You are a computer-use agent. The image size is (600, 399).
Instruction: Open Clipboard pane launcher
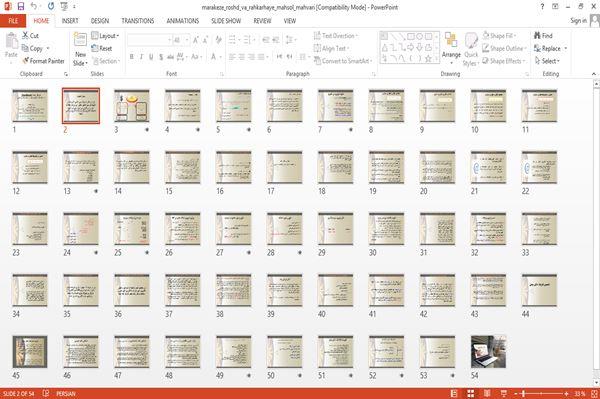coord(66,74)
